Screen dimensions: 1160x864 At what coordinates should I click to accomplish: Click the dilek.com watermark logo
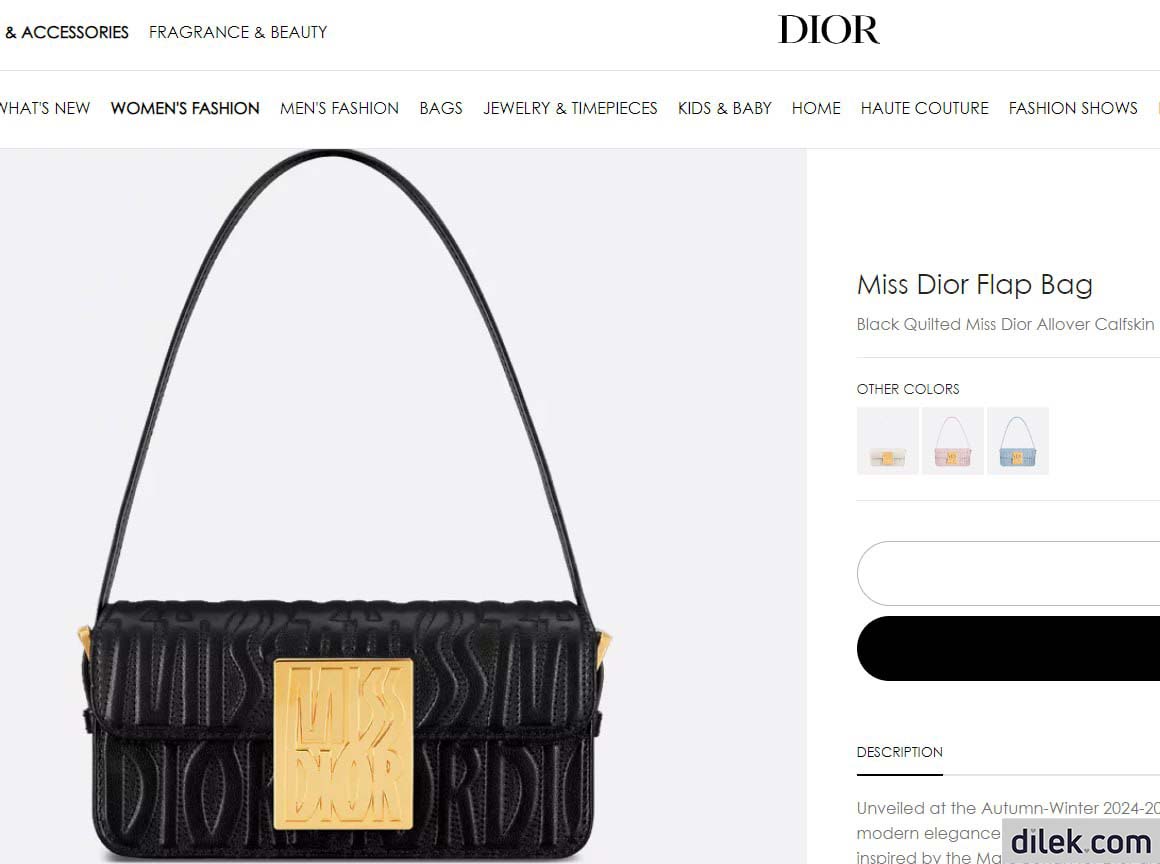tap(1081, 841)
